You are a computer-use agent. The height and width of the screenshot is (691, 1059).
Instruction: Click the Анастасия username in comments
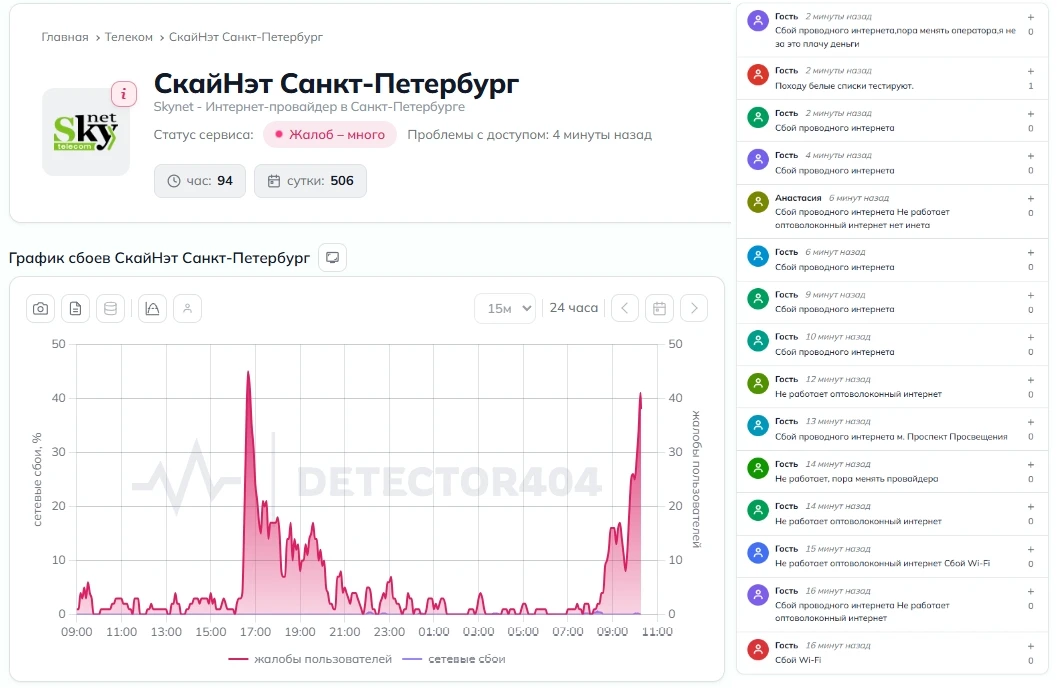[x=798, y=198]
